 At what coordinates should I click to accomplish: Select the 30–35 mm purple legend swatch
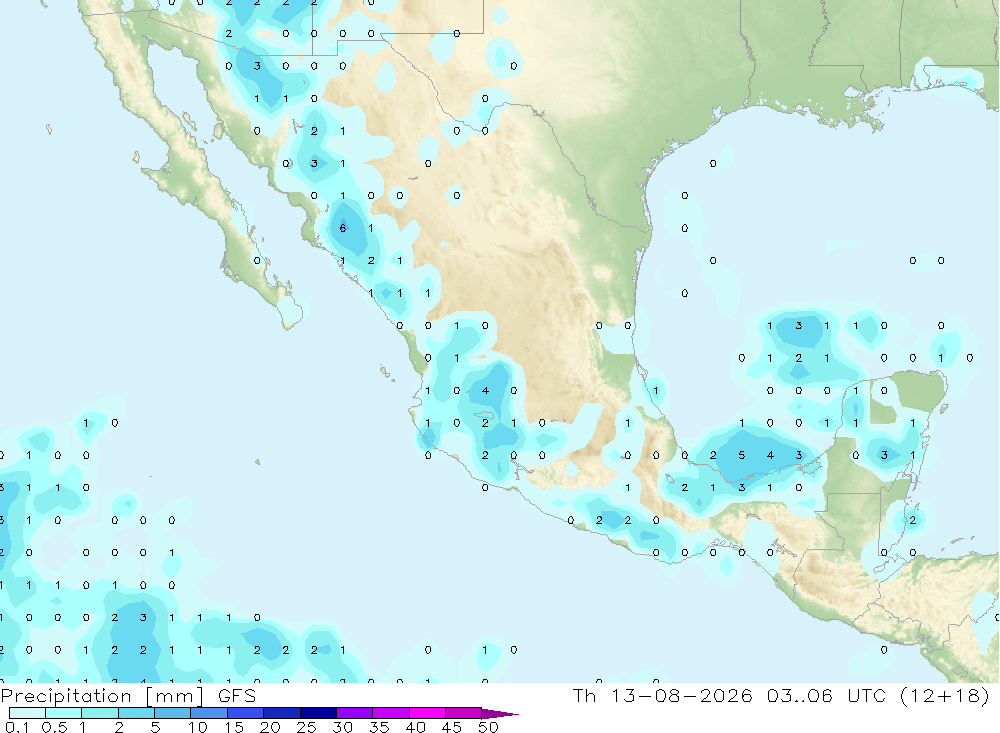(x=355, y=713)
